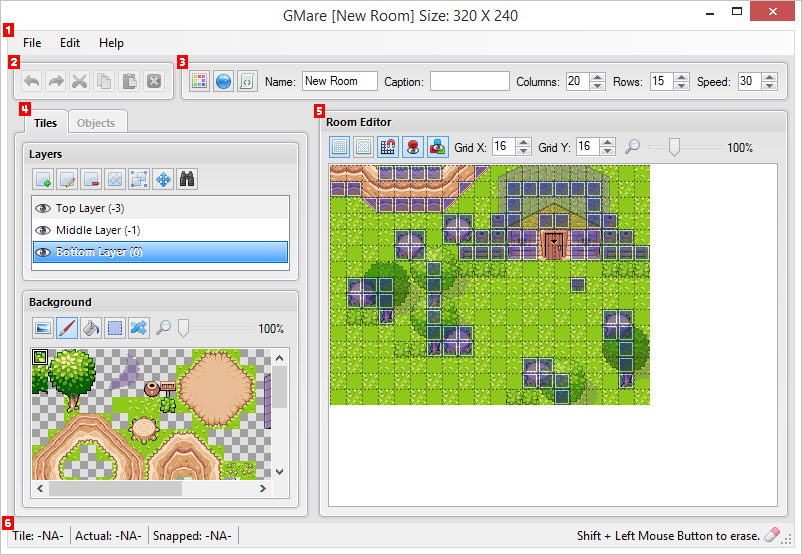
Task: Select the Bottom Layer (0) row
Action: (161, 252)
